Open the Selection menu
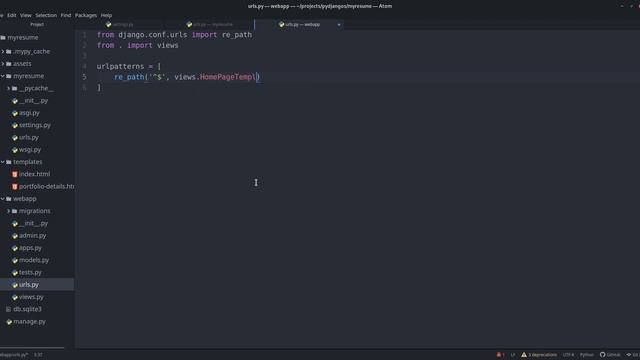This screenshot has height=360, width=640. 46,15
